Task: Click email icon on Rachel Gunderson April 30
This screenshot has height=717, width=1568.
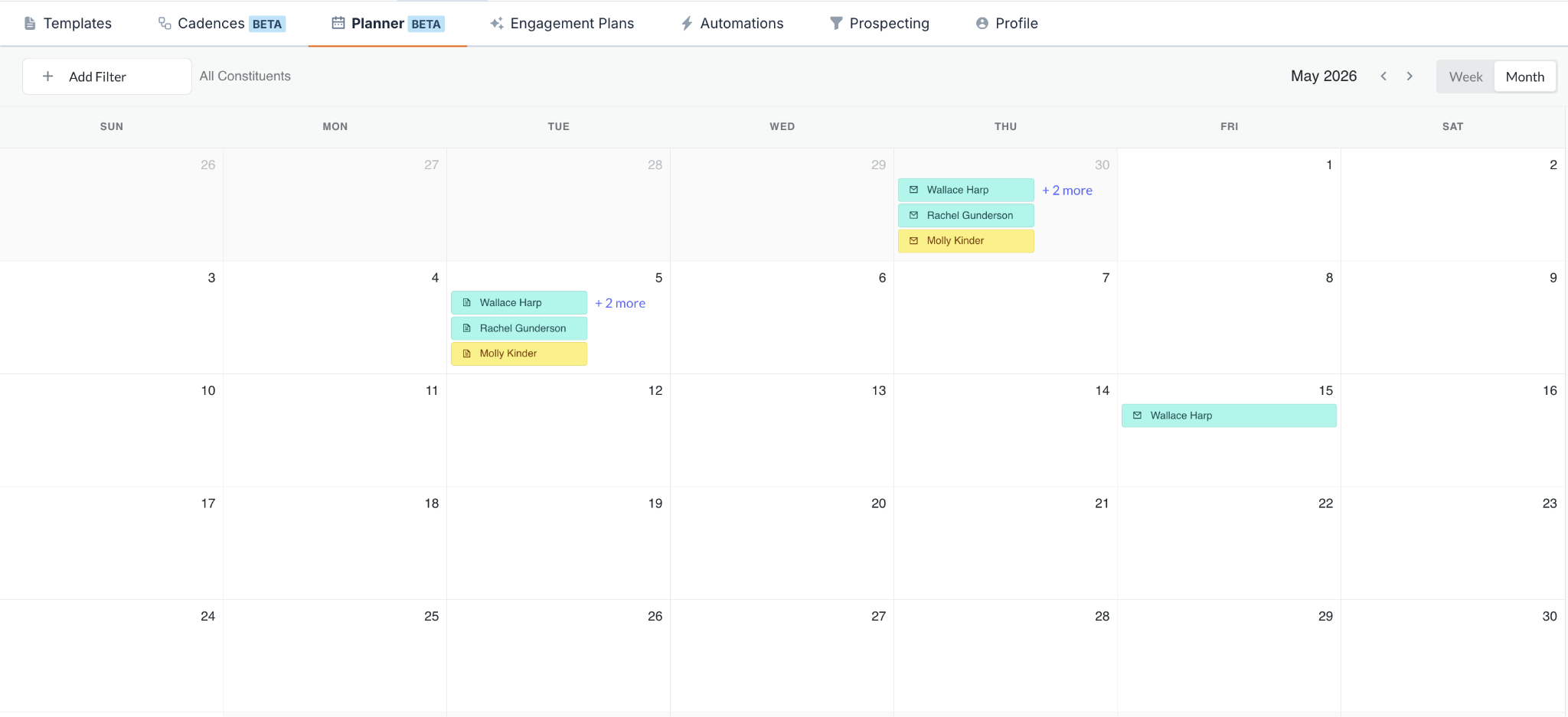Action: pyautogui.click(x=913, y=216)
